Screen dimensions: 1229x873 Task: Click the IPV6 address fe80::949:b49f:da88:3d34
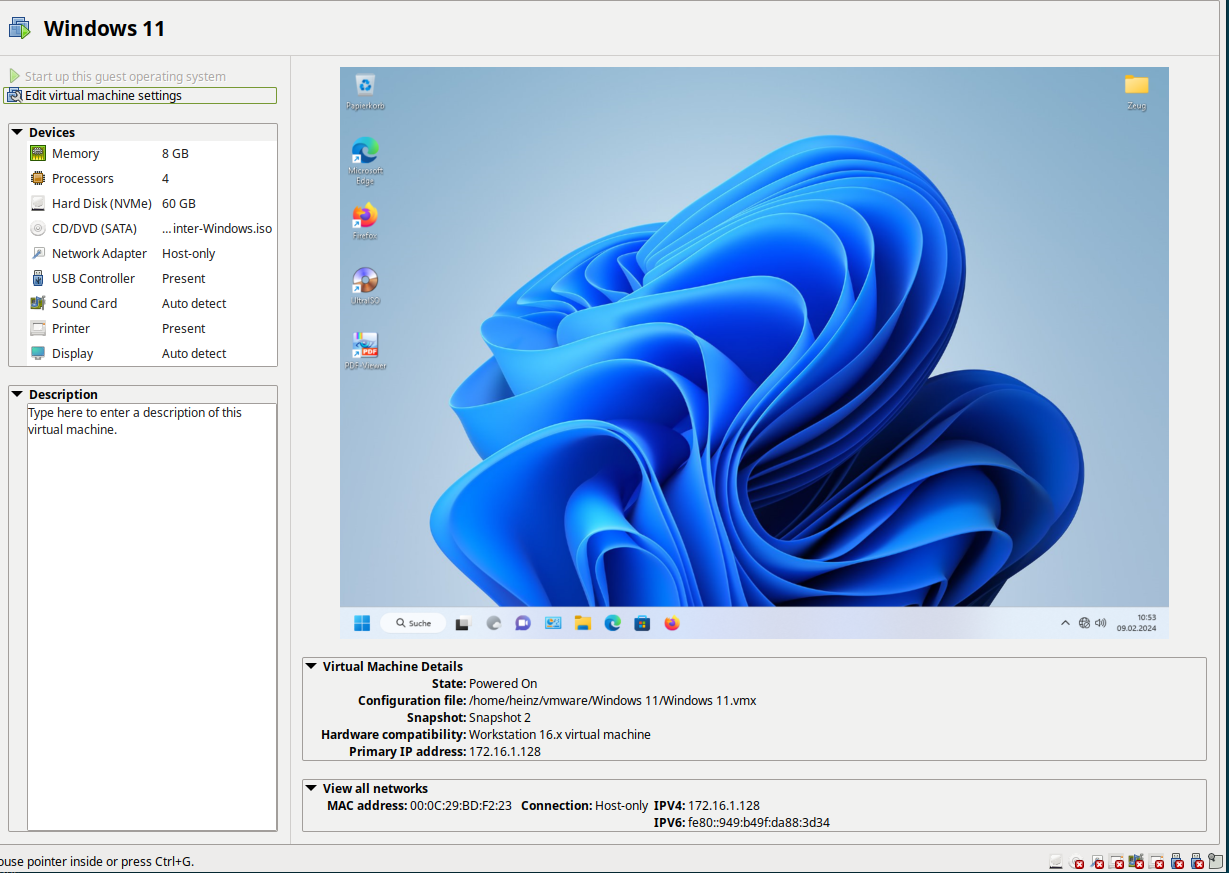click(x=759, y=823)
